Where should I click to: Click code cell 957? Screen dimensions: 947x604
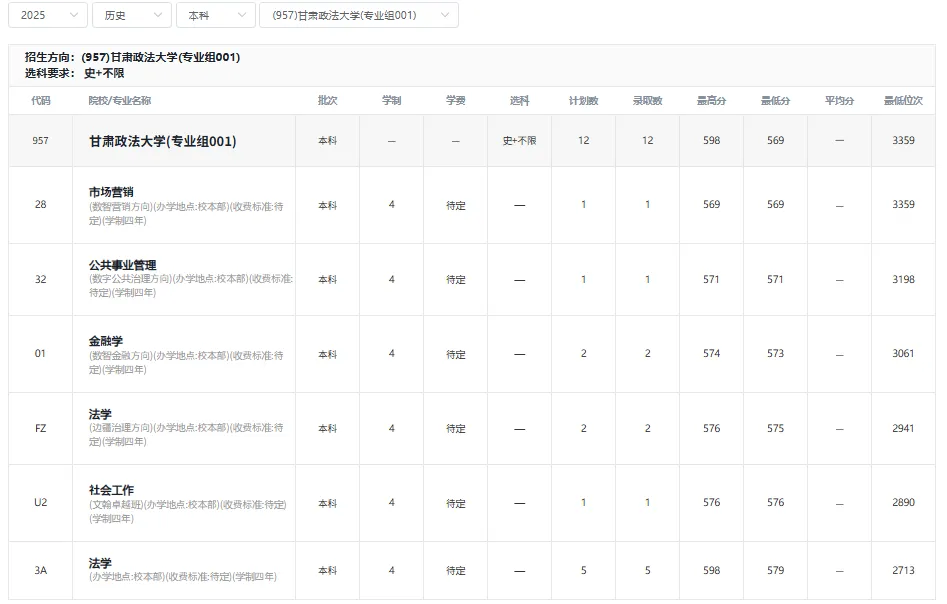click(40, 141)
